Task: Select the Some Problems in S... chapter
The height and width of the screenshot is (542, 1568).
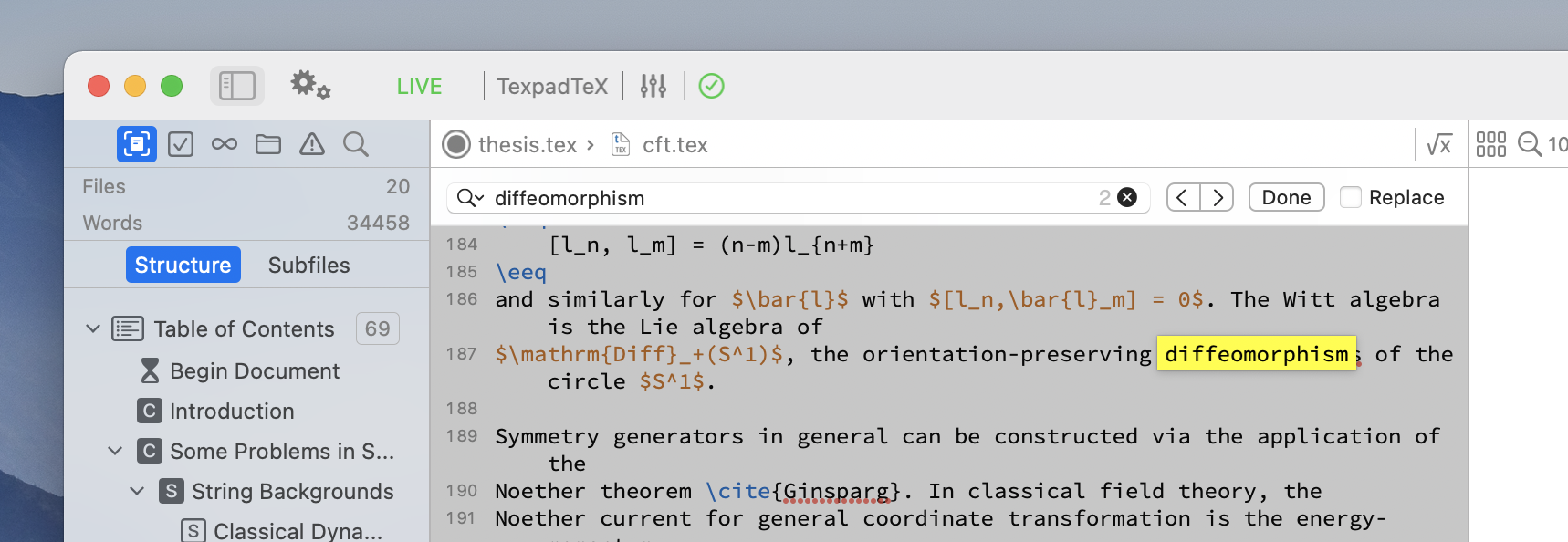Action: (x=282, y=452)
